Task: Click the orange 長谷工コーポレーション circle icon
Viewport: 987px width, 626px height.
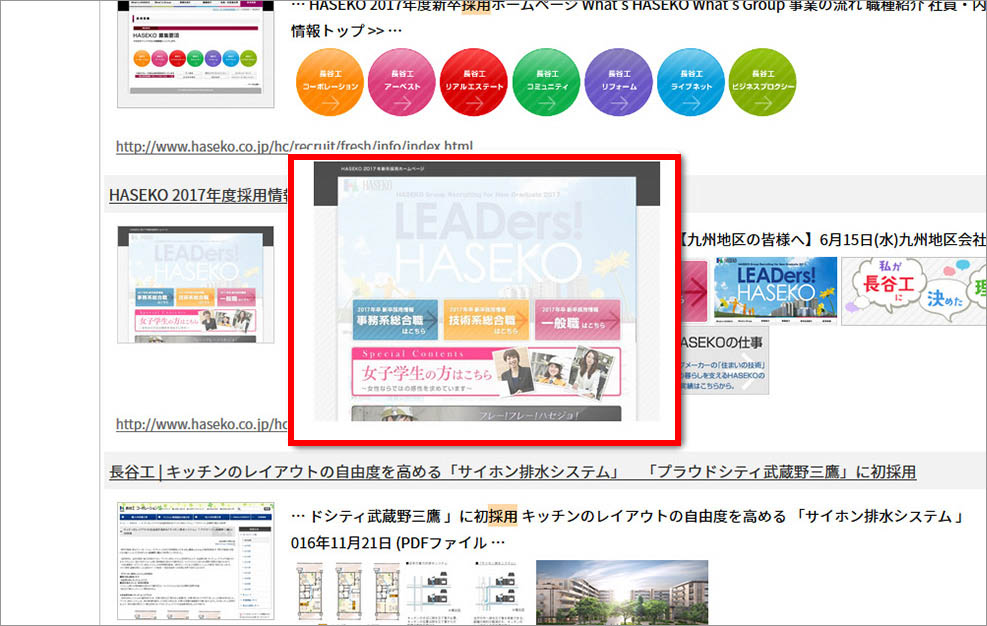Action: [x=330, y=83]
